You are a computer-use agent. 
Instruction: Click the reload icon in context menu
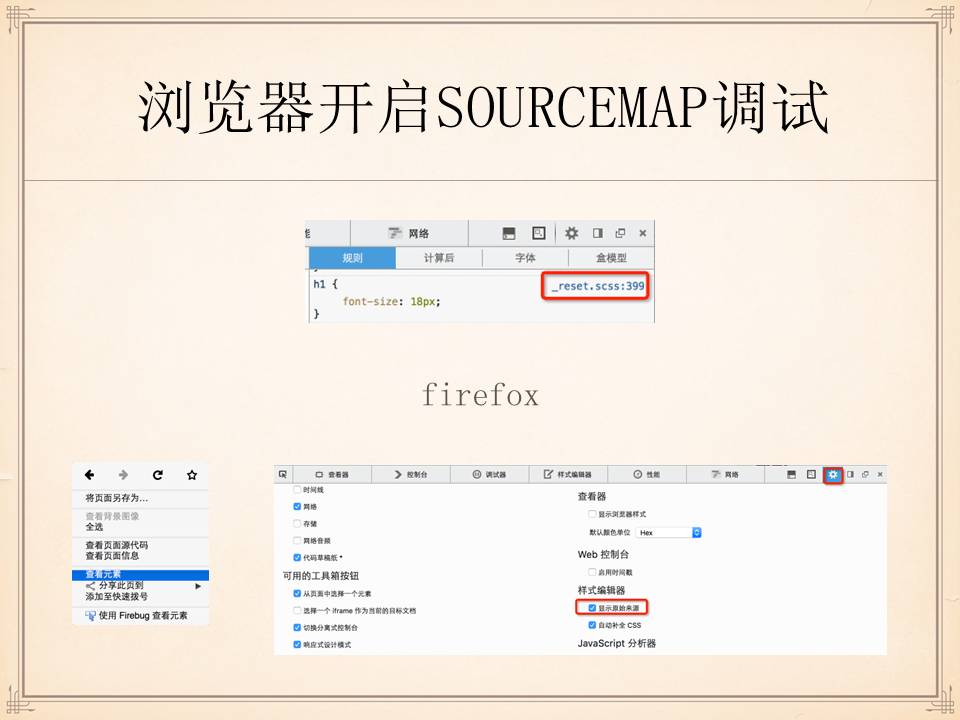pos(157,475)
